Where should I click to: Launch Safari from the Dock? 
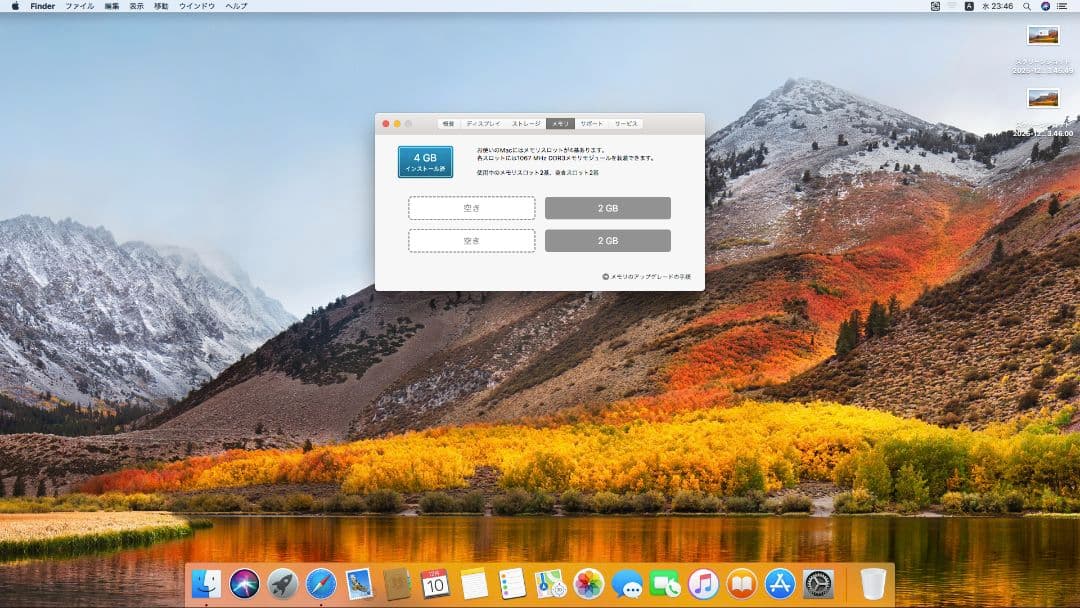coord(321,583)
